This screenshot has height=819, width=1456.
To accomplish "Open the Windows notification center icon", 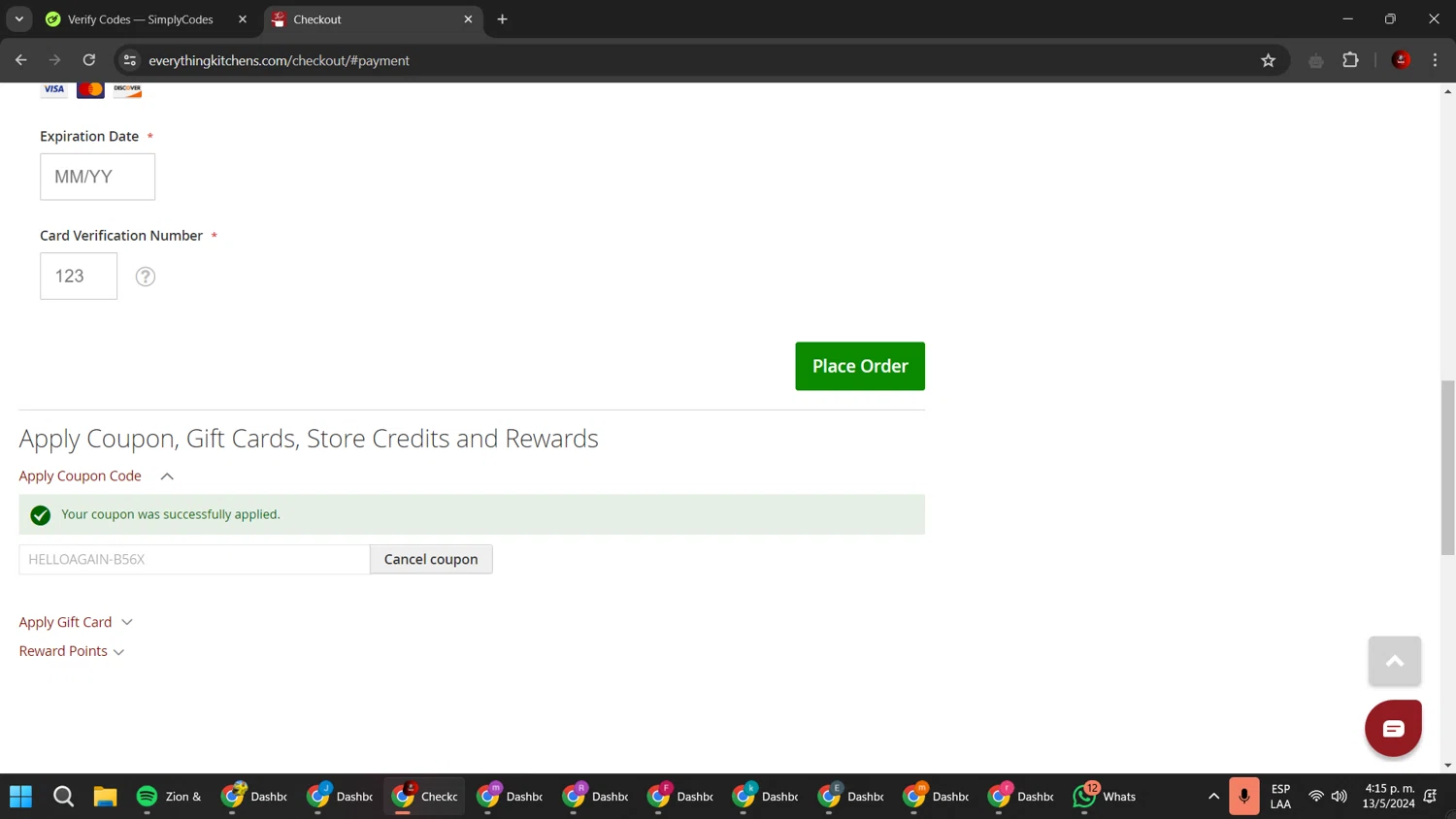I will 1431,797.
